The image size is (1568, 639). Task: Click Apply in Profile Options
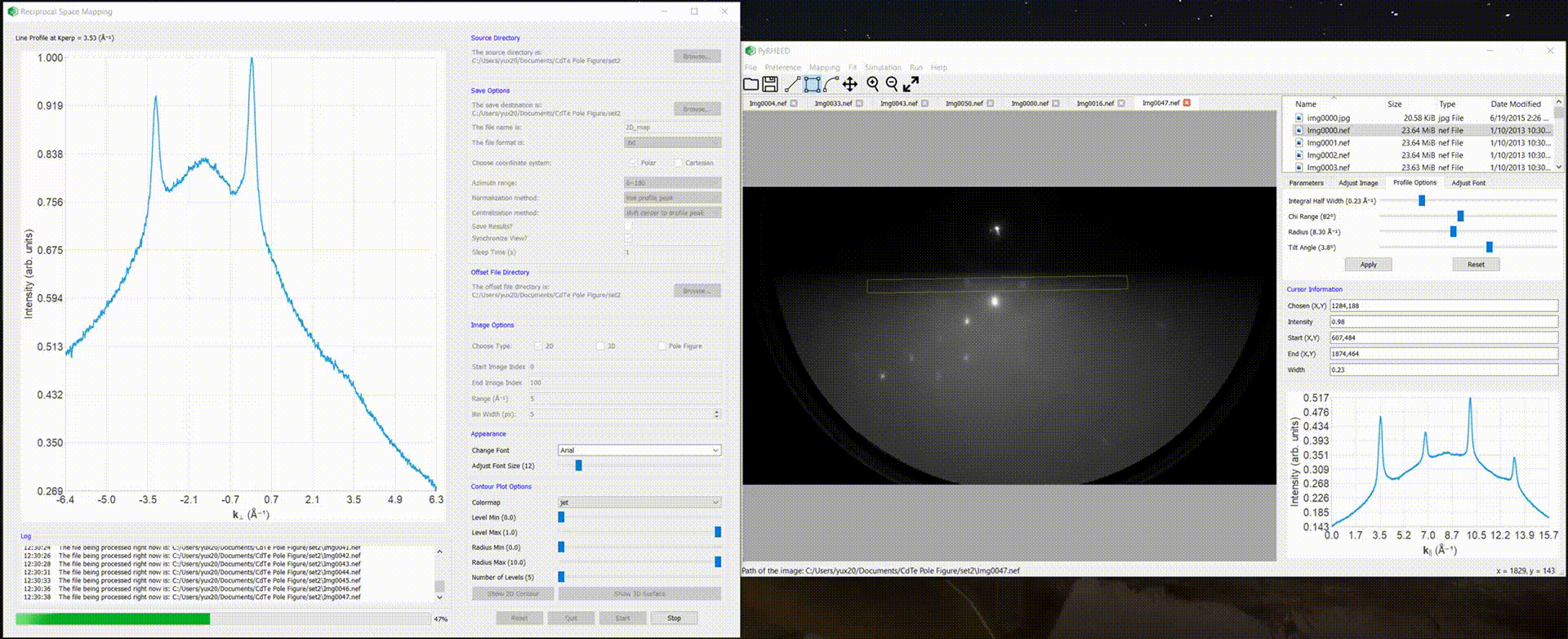[x=1369, y=265]
